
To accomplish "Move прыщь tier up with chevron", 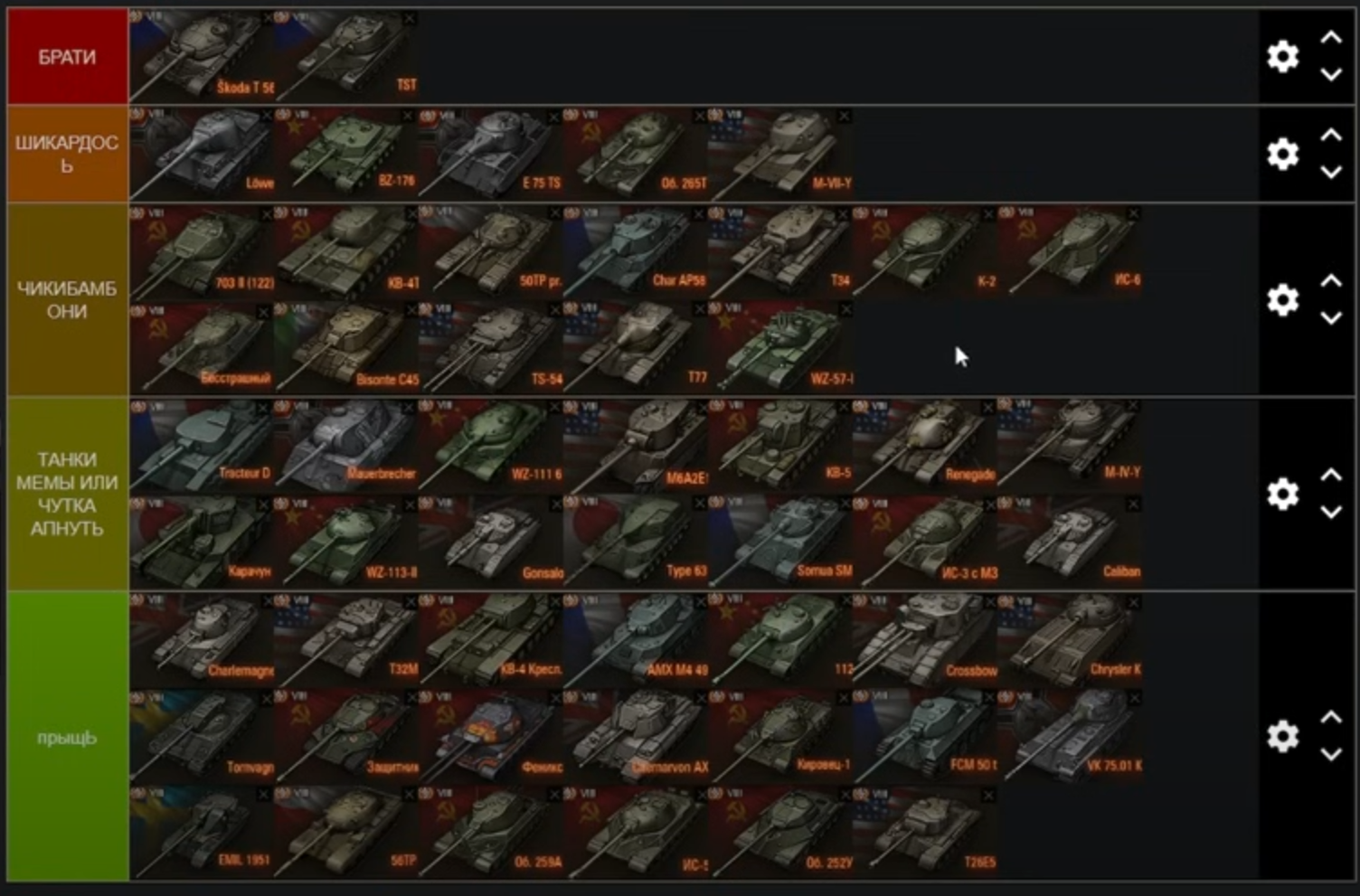I will click(x=1331, y=717).
